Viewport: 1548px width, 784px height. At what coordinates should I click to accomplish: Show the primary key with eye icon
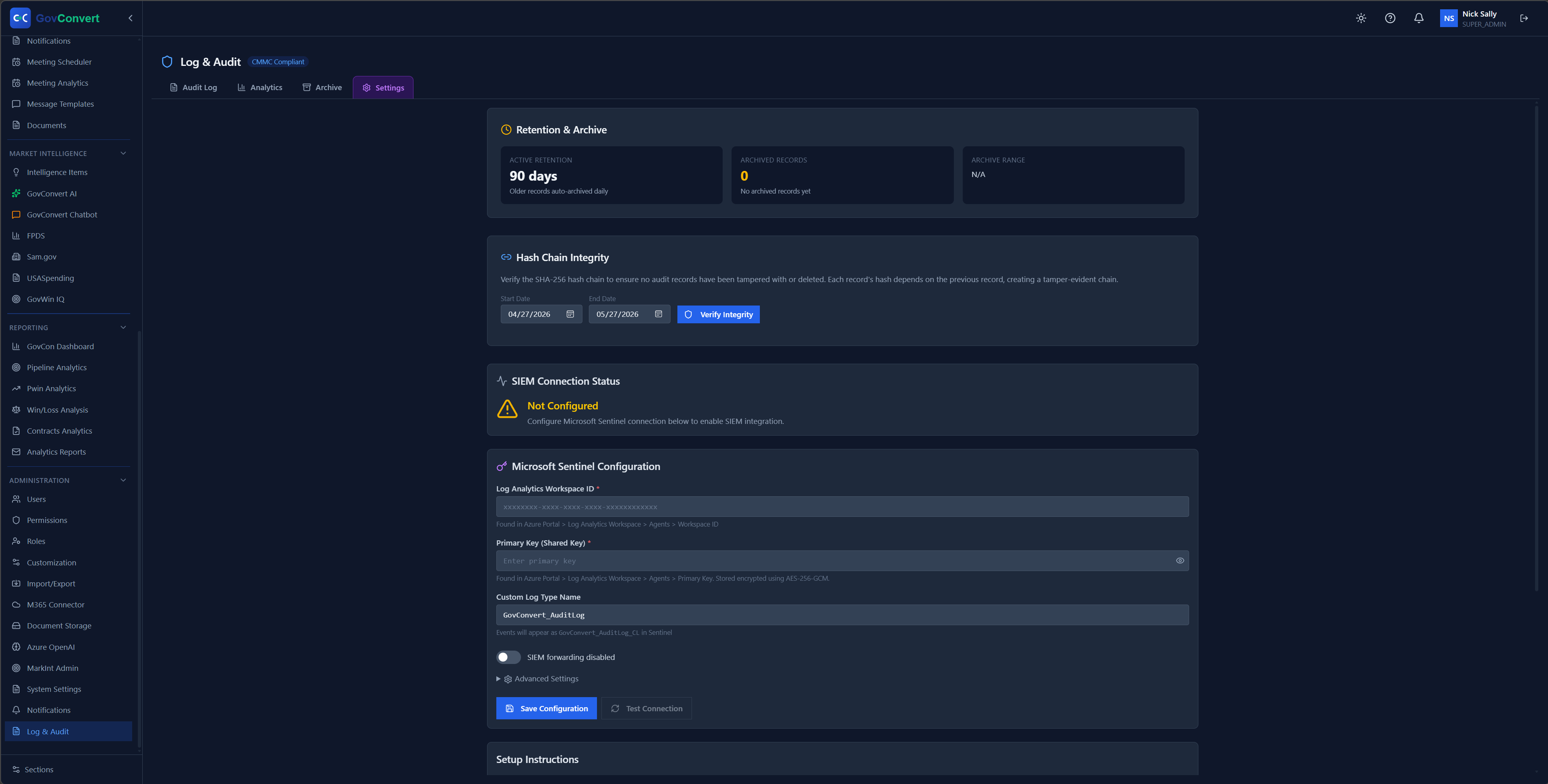(x=1180, y=561)
